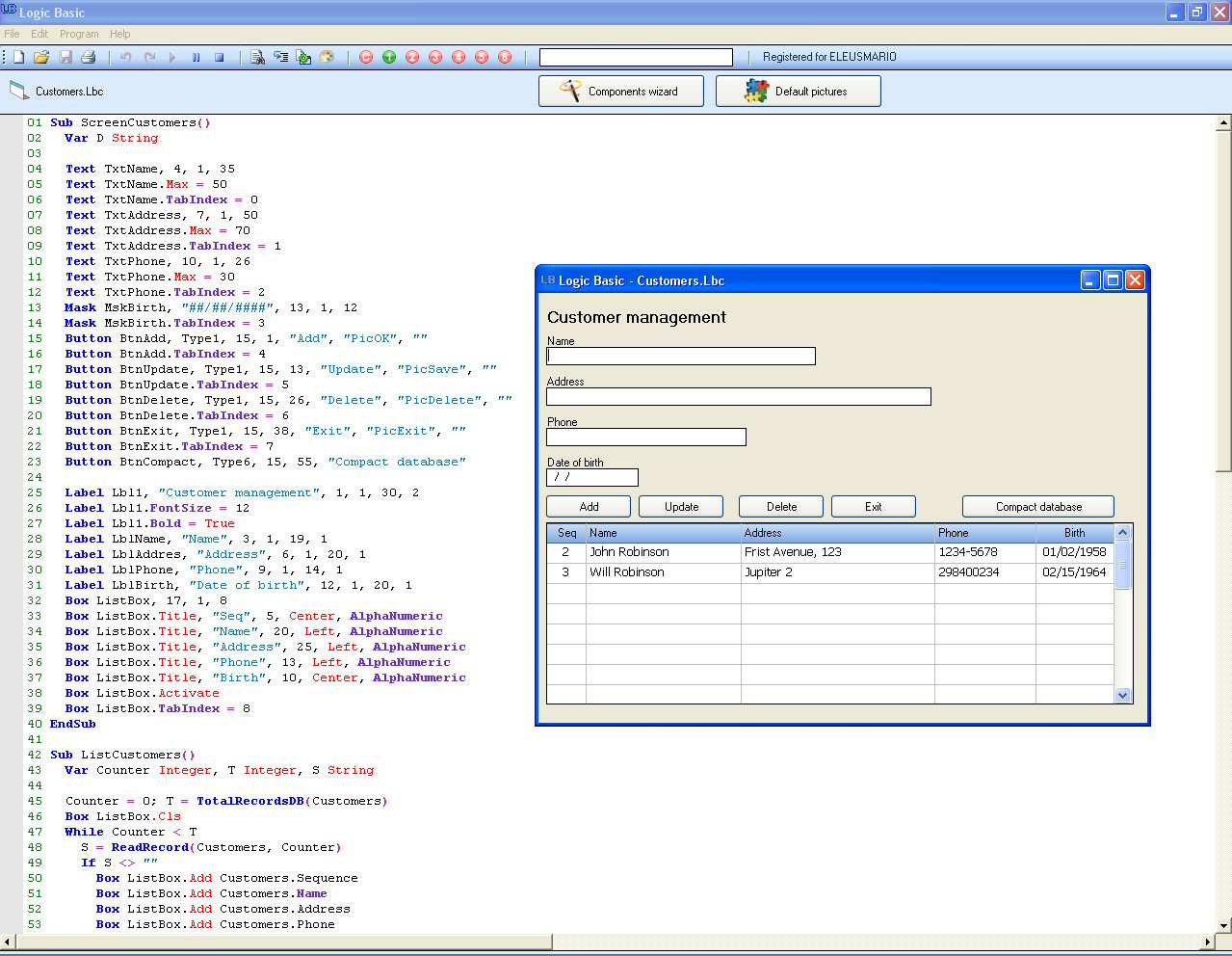Click the Customers.Lbc file icon
The image size is (1232, 956).
tap(19, 92)
